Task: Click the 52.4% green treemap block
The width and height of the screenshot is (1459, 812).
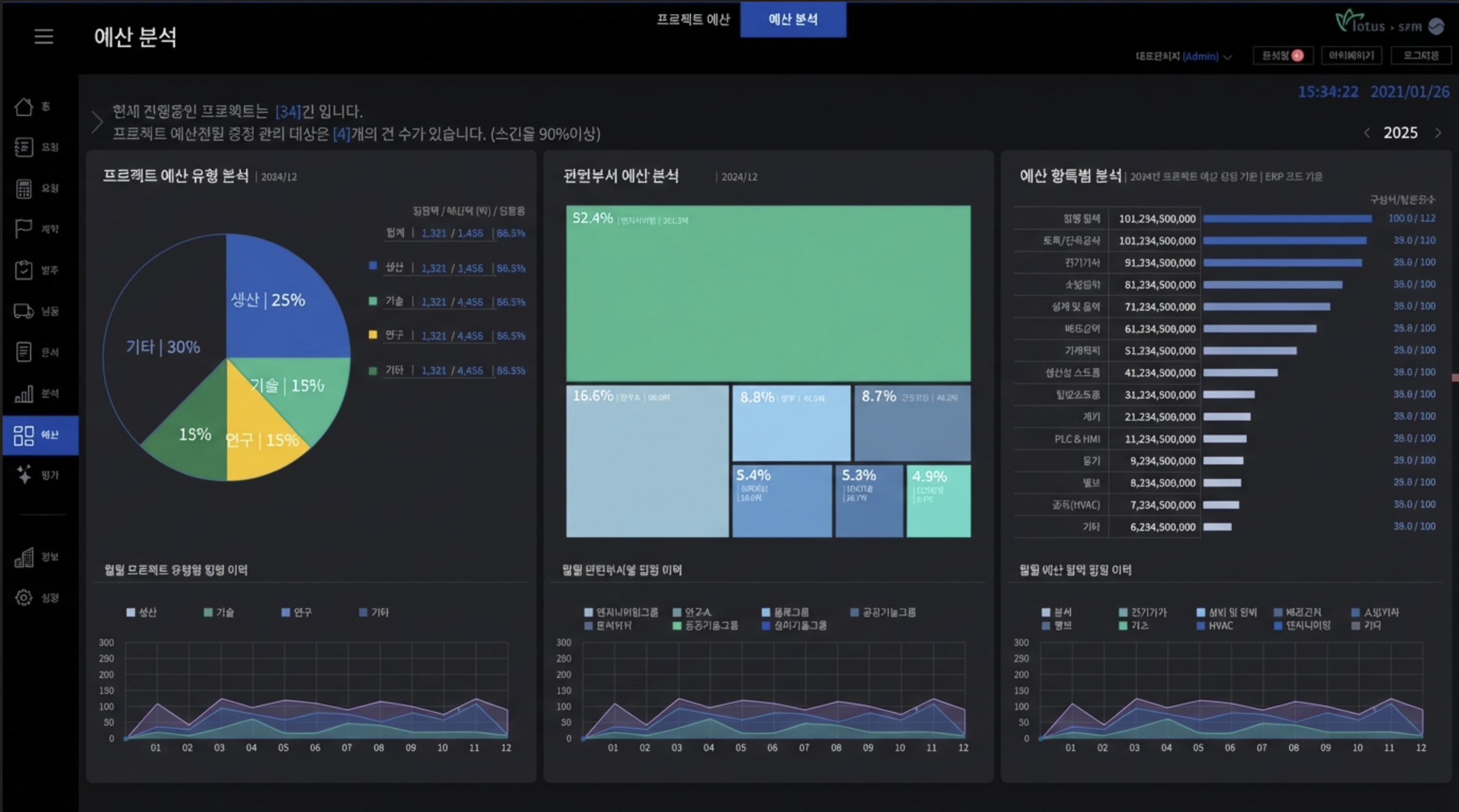Action: tap(768, 294)
